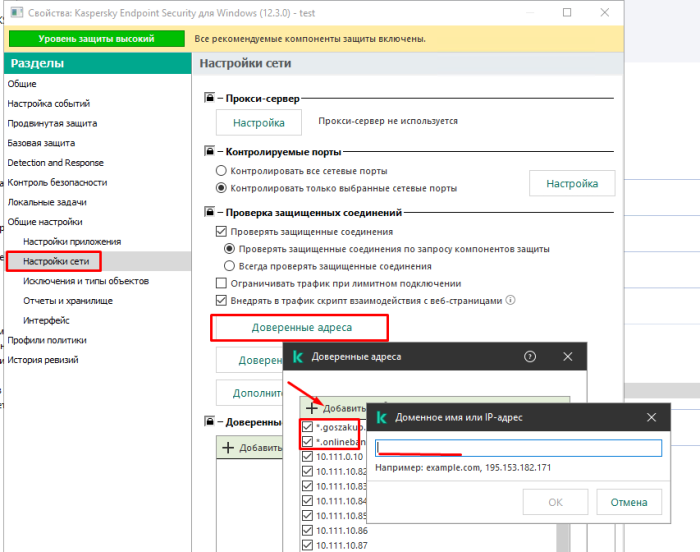700x552 pixels.
Task: Enable Ограничивать трафик при лимитном подключении
Action: click(x=222, y=283)
